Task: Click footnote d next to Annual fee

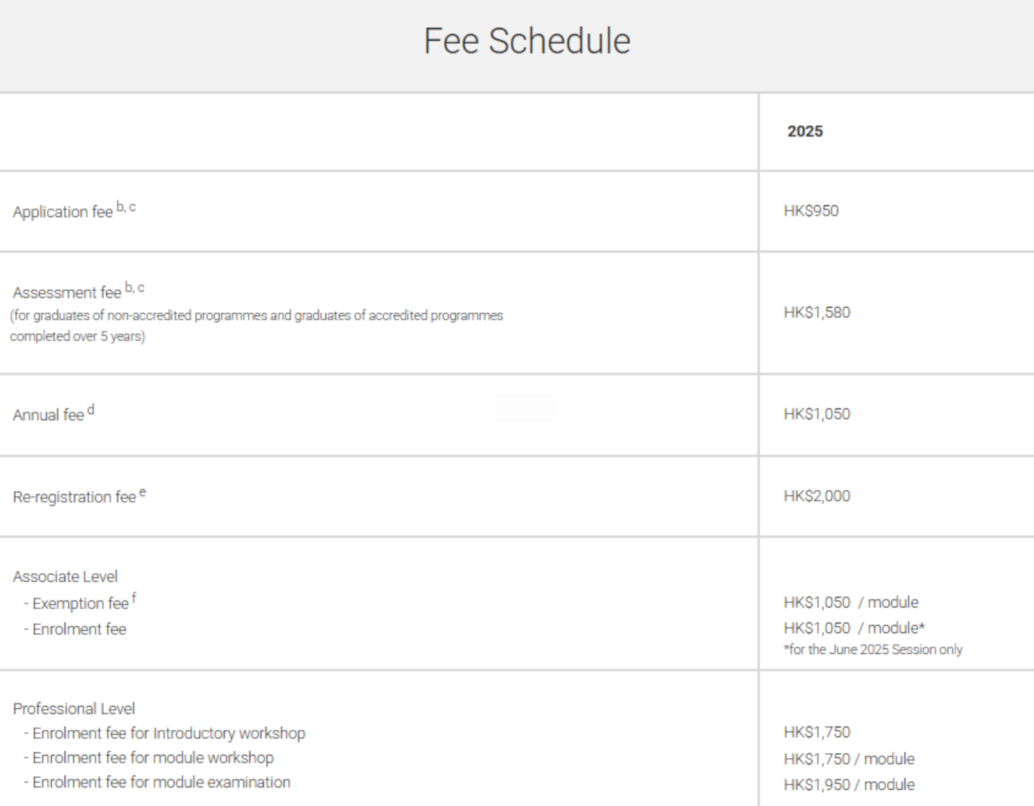Action: point(91,410)
